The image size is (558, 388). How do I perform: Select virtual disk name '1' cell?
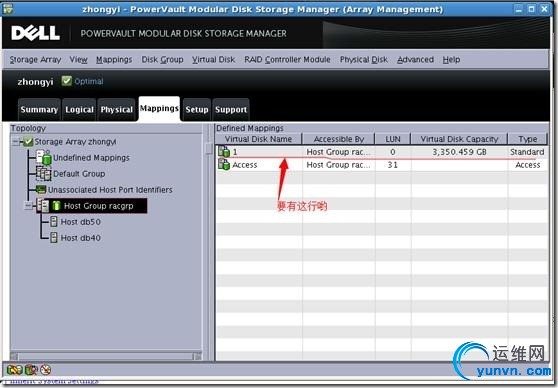click(x=235, y=152)
